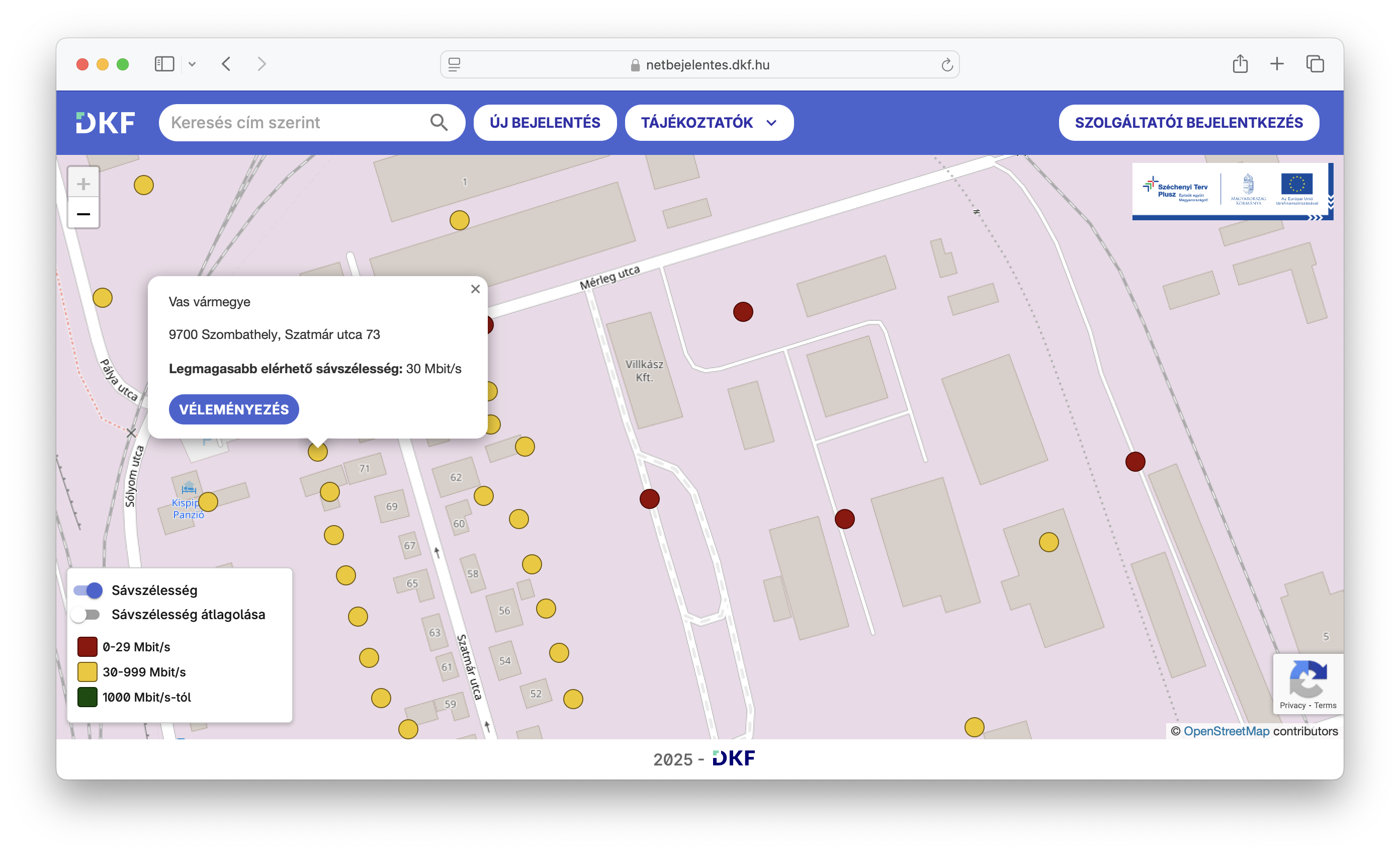This screenshot has width=1400, height=854.
Task: Toggle the Safari sidebar button
Action: (x=164, y=64)
